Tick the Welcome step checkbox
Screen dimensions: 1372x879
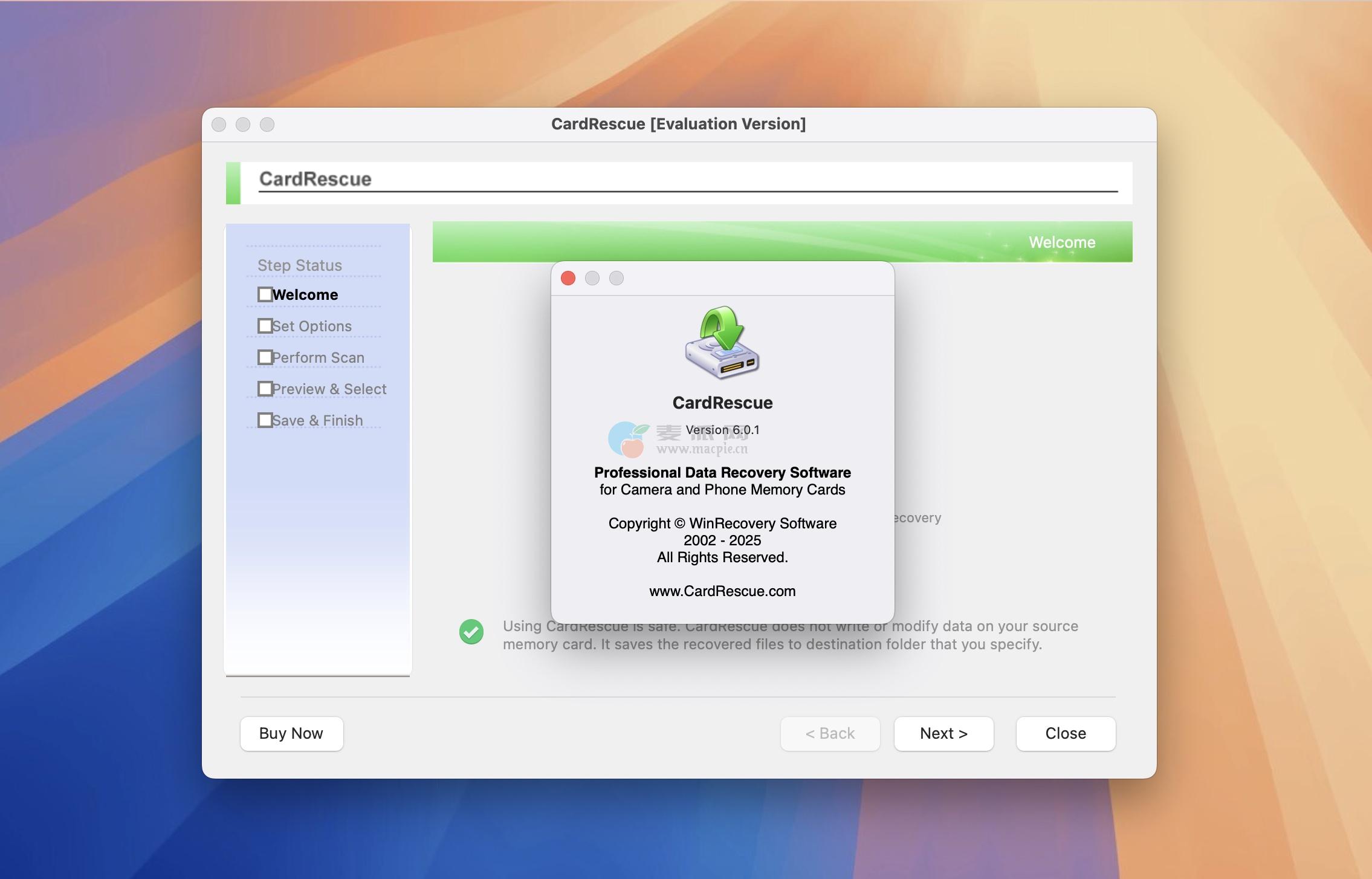click(265, 294)
